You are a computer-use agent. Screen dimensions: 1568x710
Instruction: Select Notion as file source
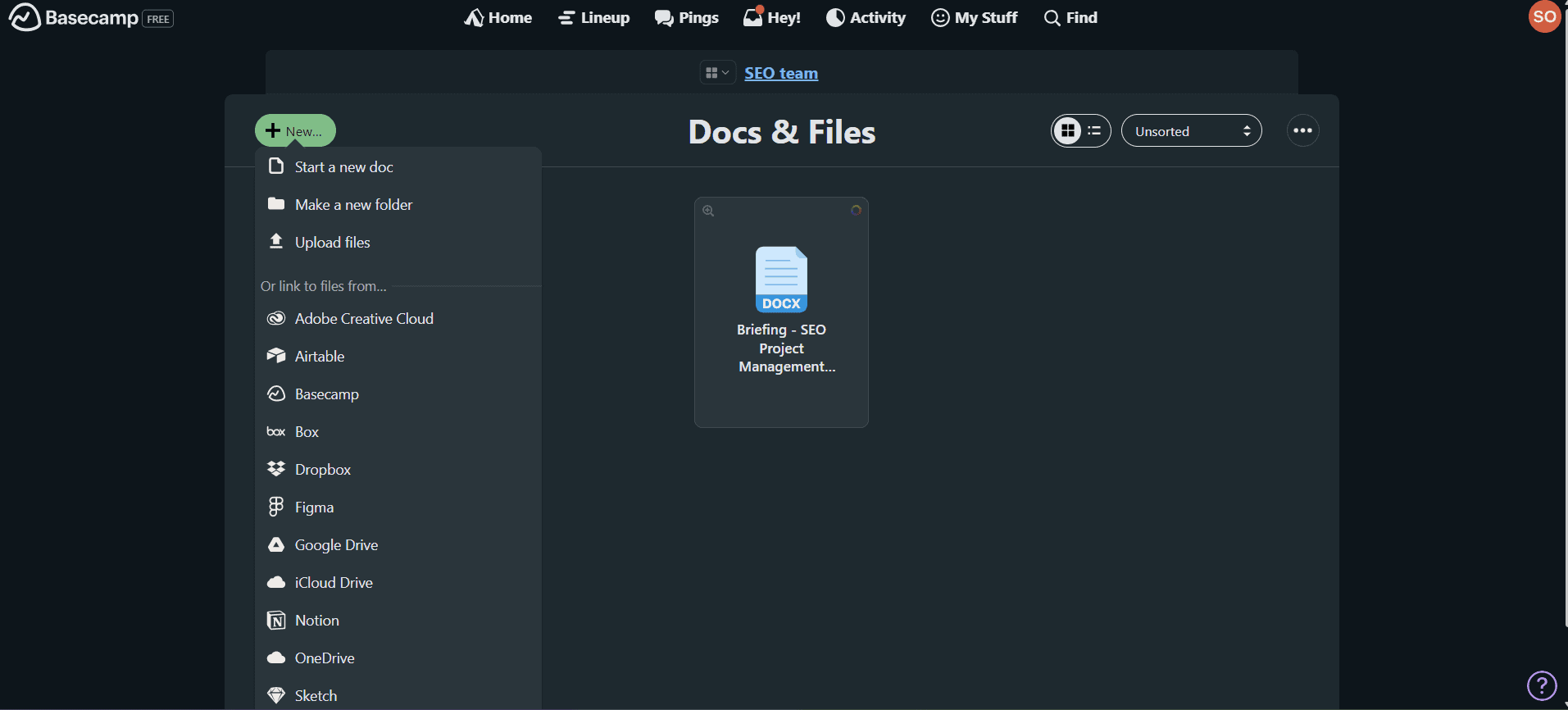(x=316, y=621)
